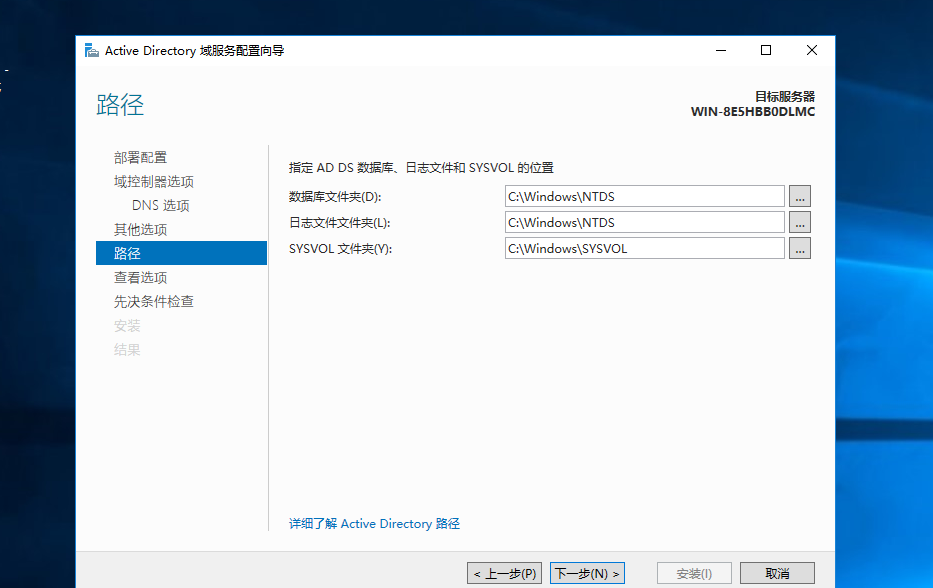Click the SYSVOL 文件夹 path input field
The width and height of the screenshot is (933, 588).
point(644,248)
